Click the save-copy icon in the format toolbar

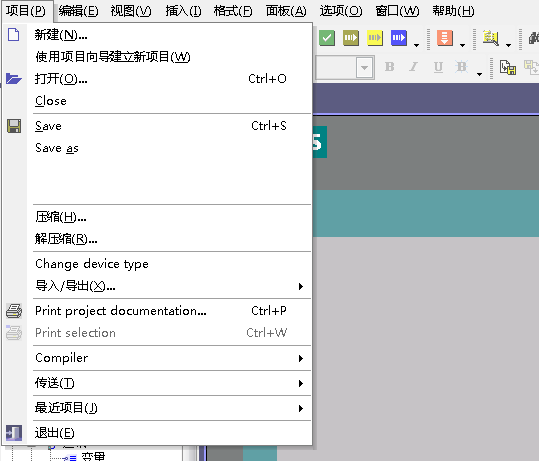point(508,67)
